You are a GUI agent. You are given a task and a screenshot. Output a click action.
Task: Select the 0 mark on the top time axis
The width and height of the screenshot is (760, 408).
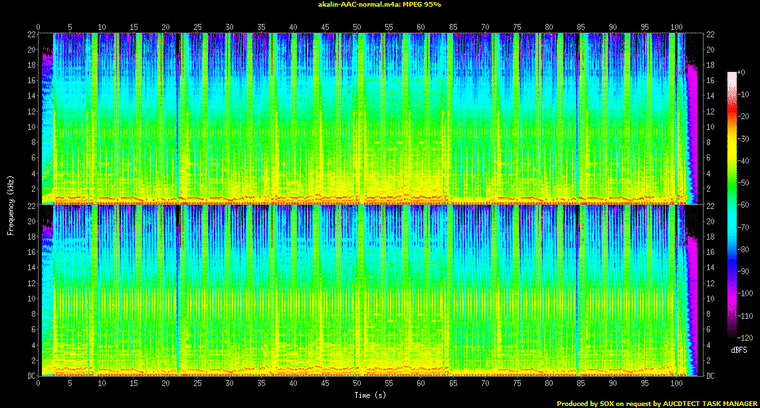tap(38, 26)
